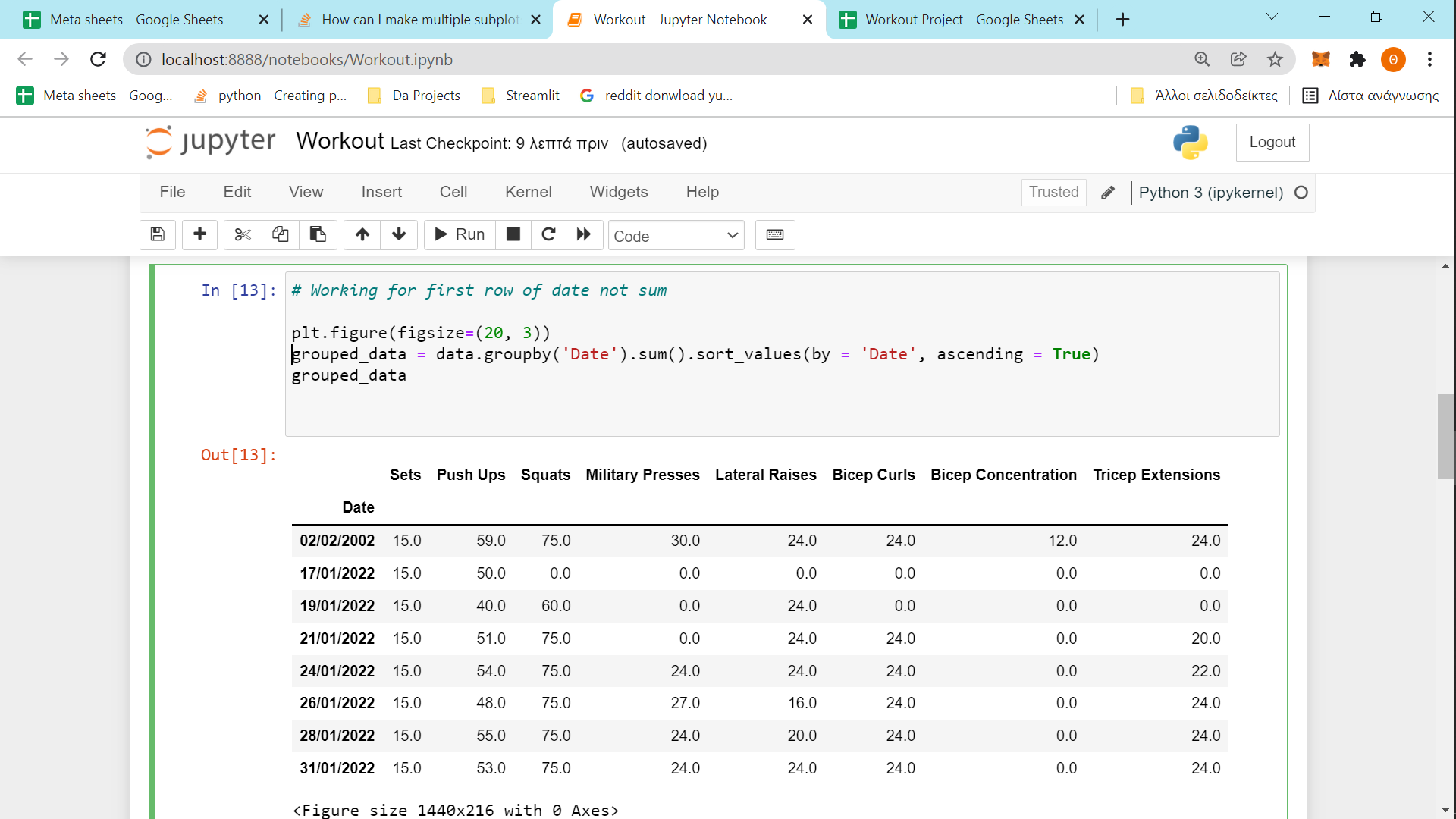
Task: Restart kernel and run all cells
Action: pyautogui.click(x=584, y=235)
